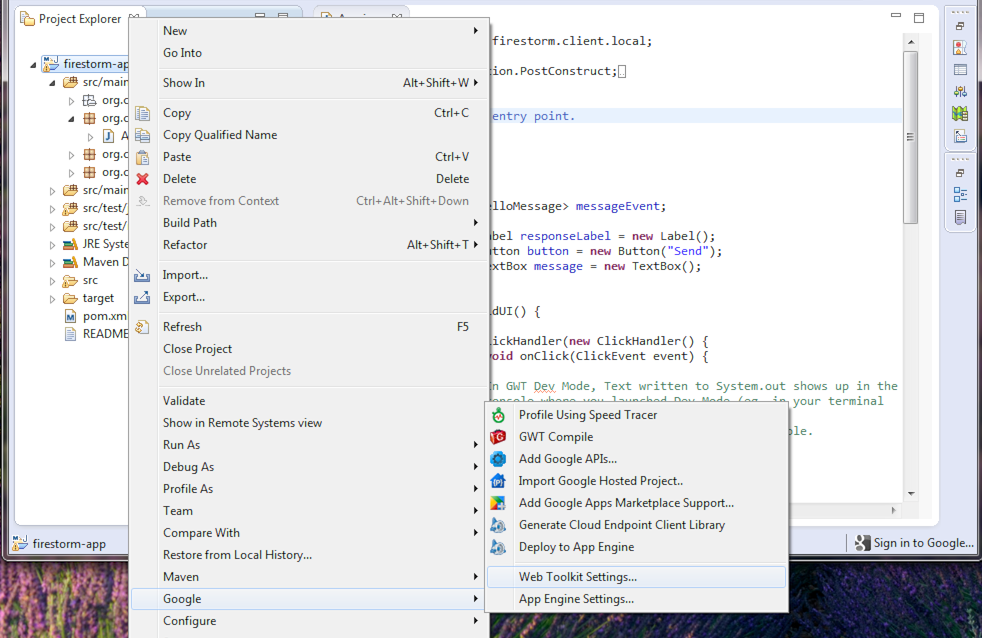
Task: Open the Compare With submenu
Action: [x=309, y=533]
